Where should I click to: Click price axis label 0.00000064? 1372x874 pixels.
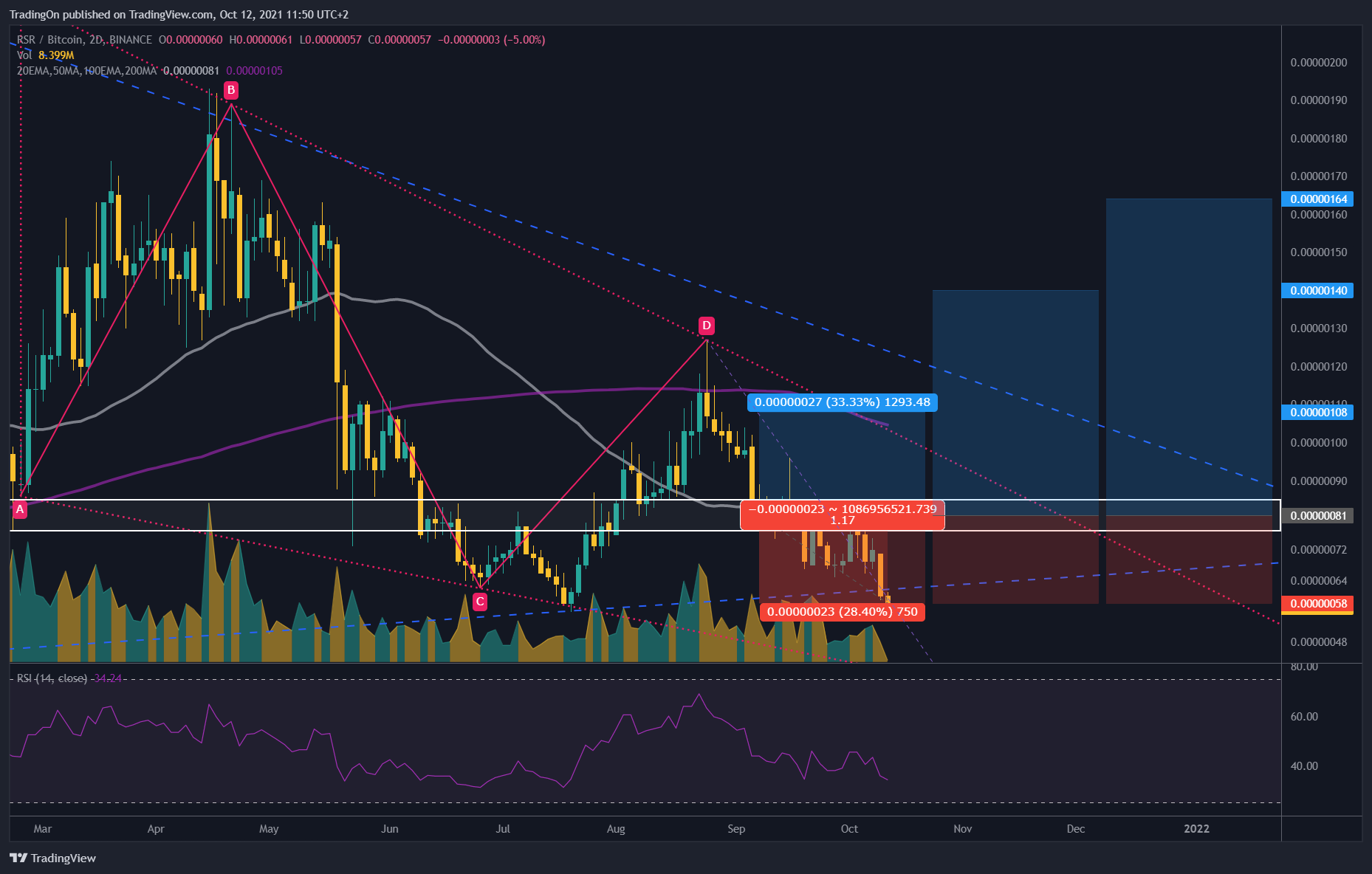click(1319, 580)
